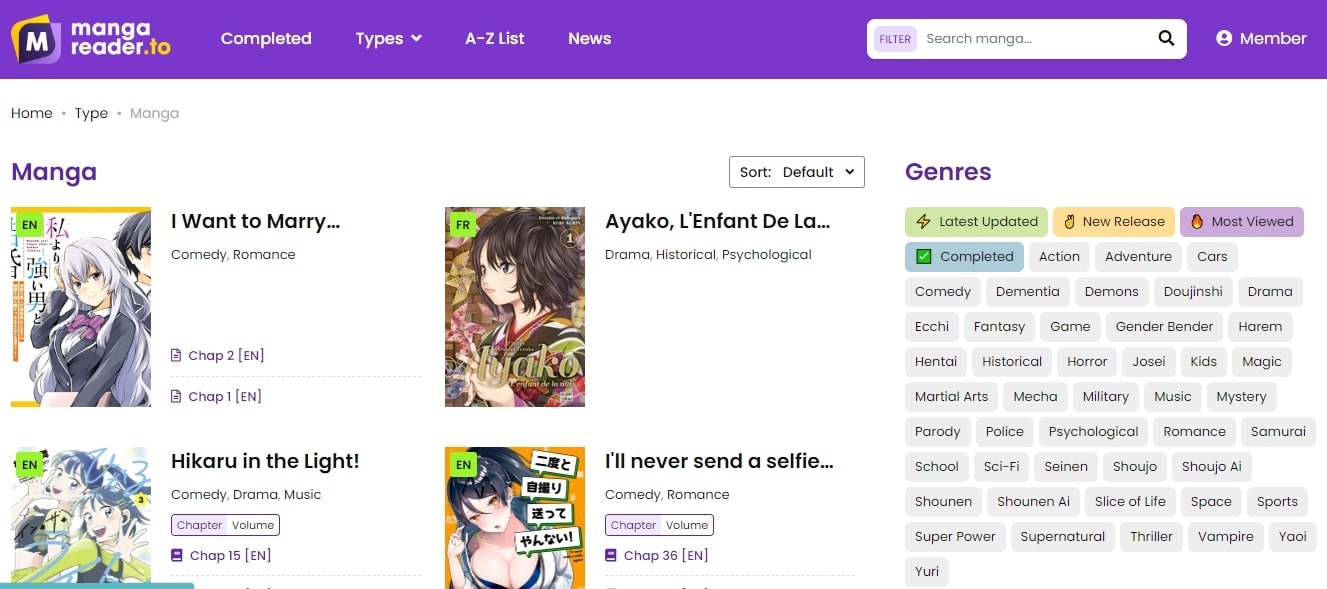Click Music tag under Hikaru in the Light
Viewport: 1327px width, 589px height.
click(302, 495)
